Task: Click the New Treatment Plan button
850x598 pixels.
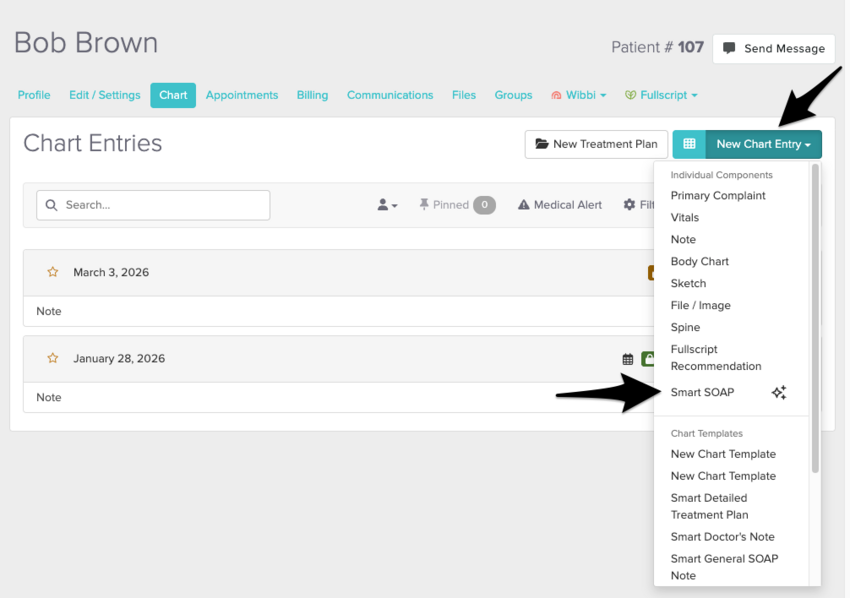Action: click(596, 144)
